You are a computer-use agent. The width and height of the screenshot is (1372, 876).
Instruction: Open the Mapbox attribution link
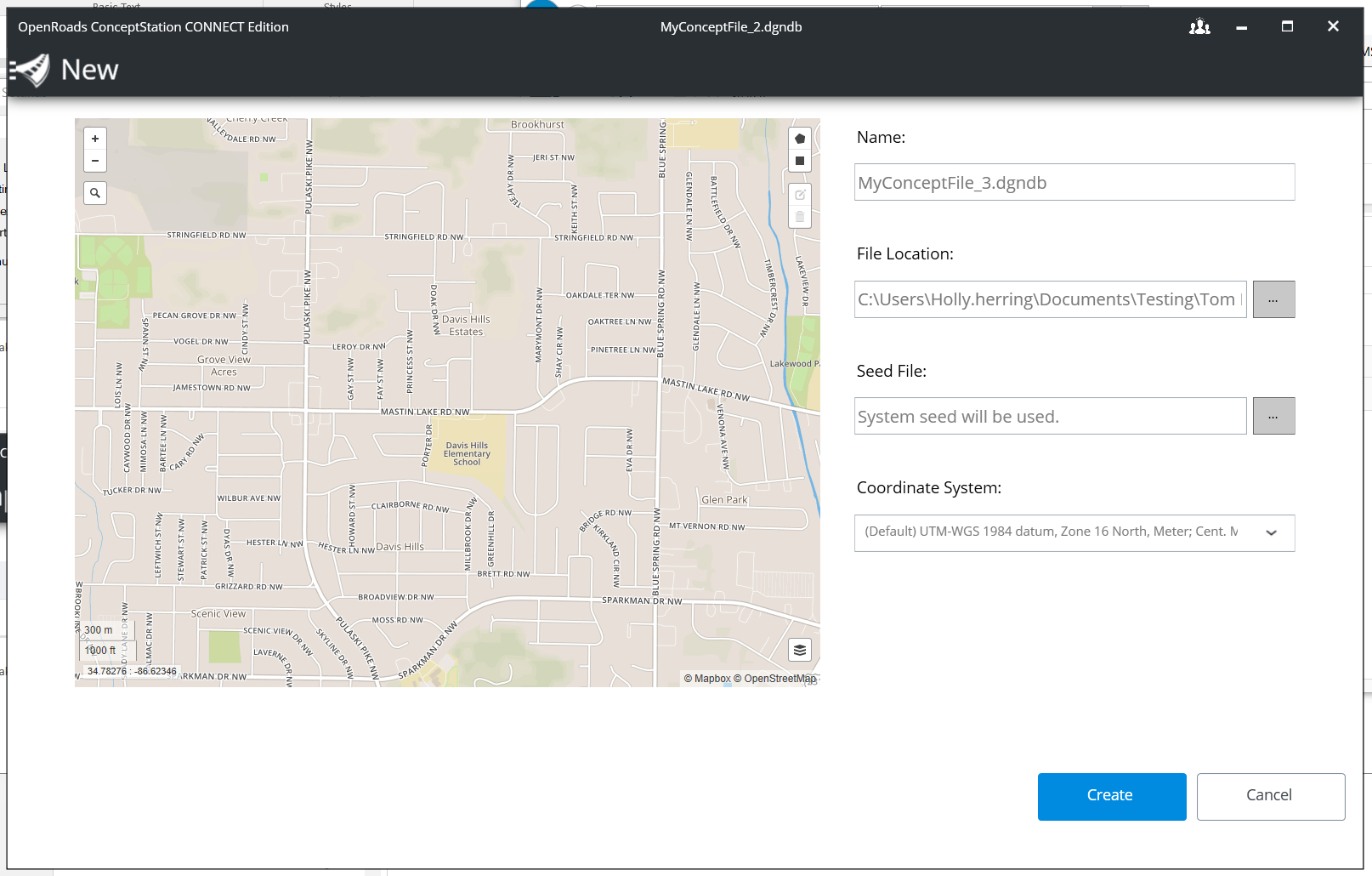[707, 679]
